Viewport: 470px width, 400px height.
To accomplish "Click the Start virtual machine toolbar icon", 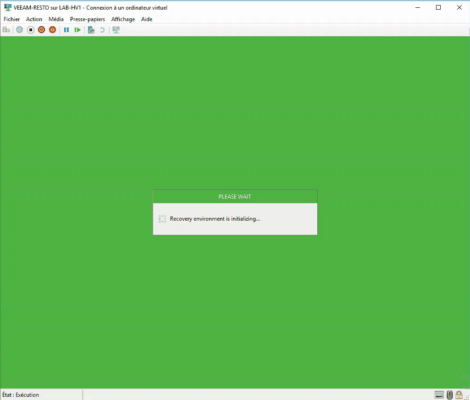I will [x=20, y=30].
